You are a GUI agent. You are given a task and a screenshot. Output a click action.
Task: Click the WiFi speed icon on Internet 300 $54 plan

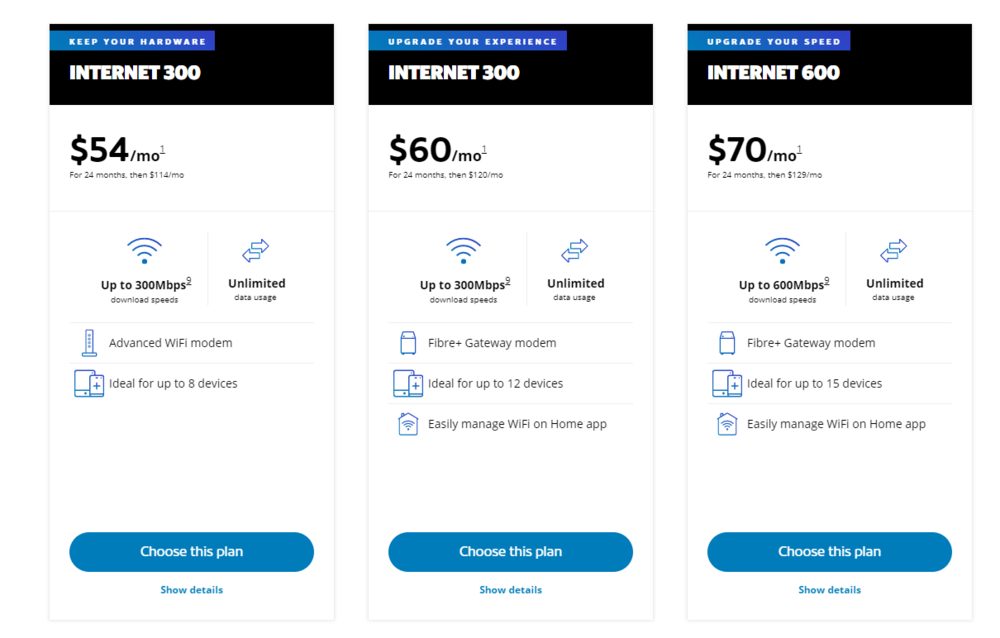(143, 250)
